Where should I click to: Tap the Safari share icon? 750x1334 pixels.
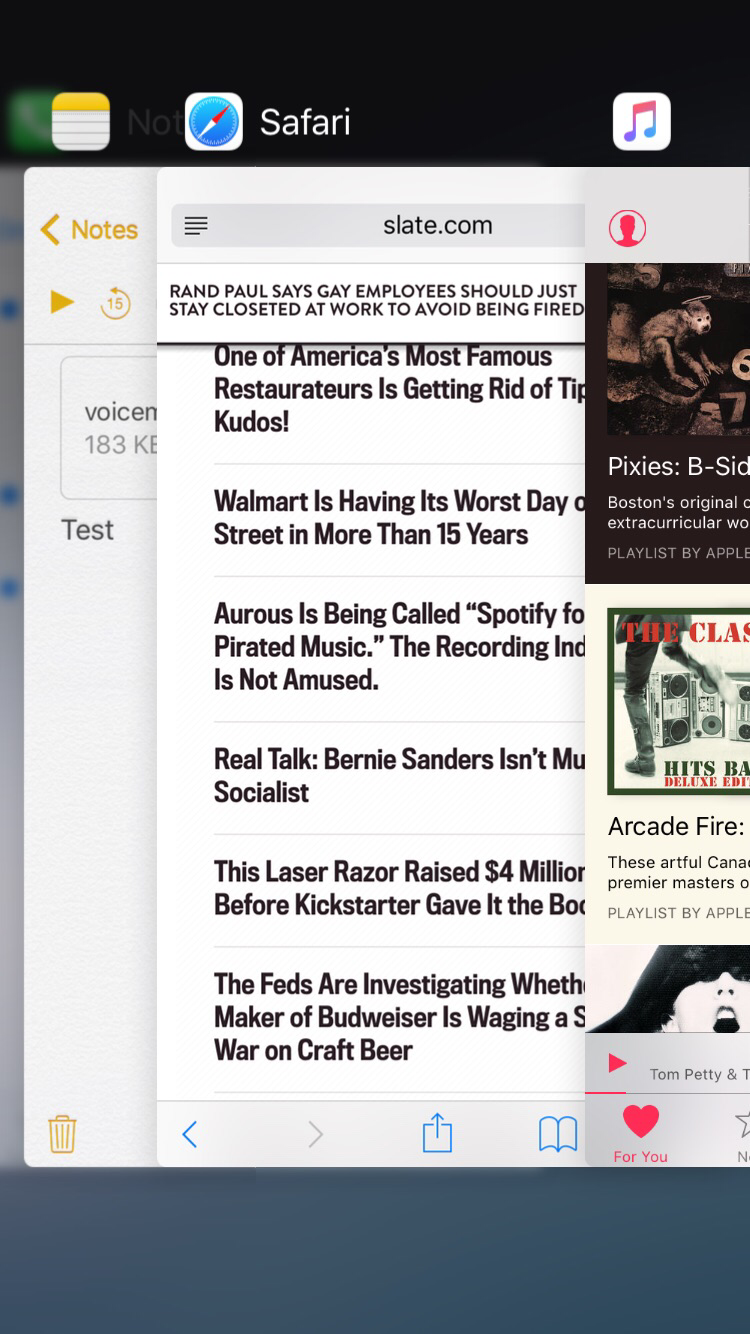(x=437, y=1134)
